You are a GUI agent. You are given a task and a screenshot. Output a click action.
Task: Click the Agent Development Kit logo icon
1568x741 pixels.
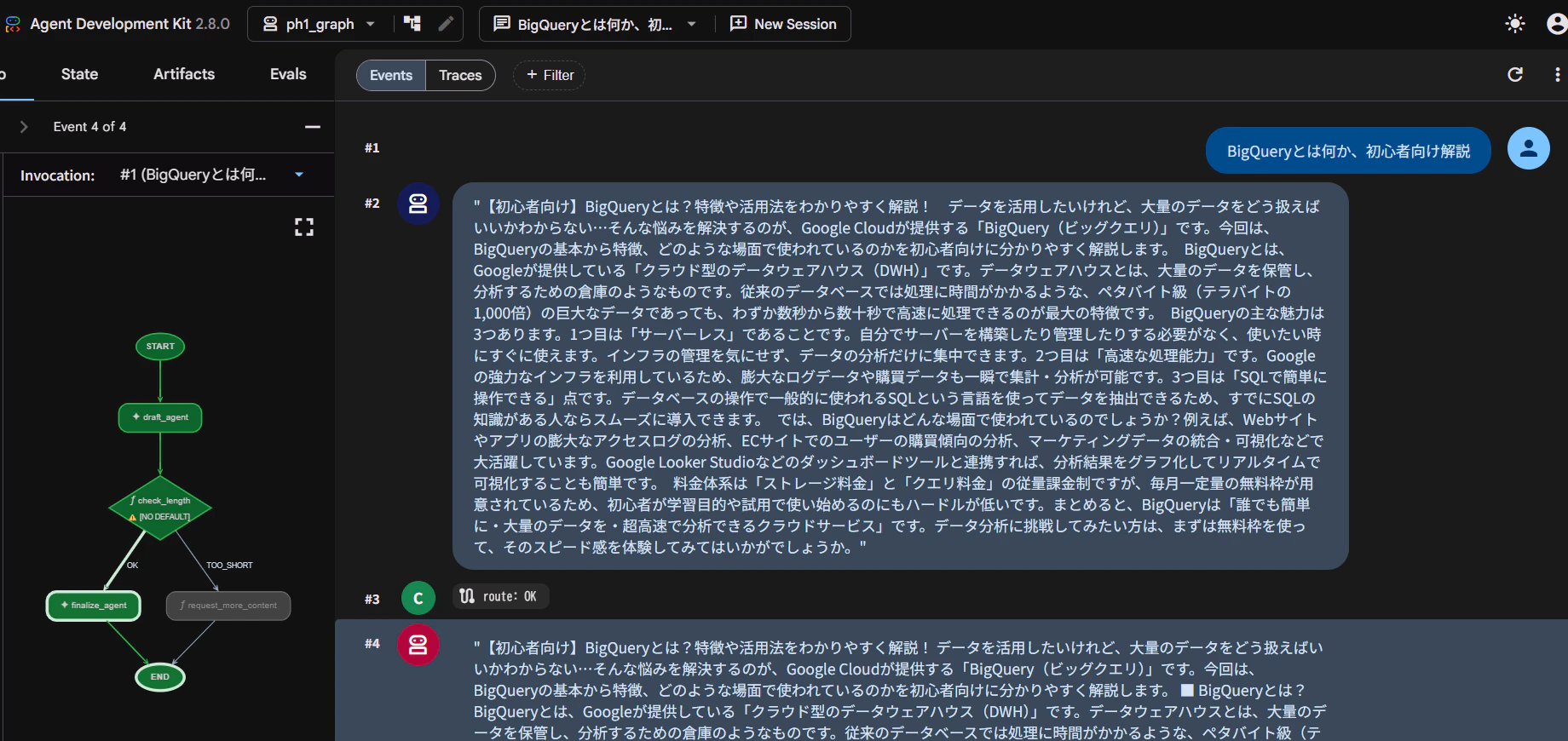point(13,24)
